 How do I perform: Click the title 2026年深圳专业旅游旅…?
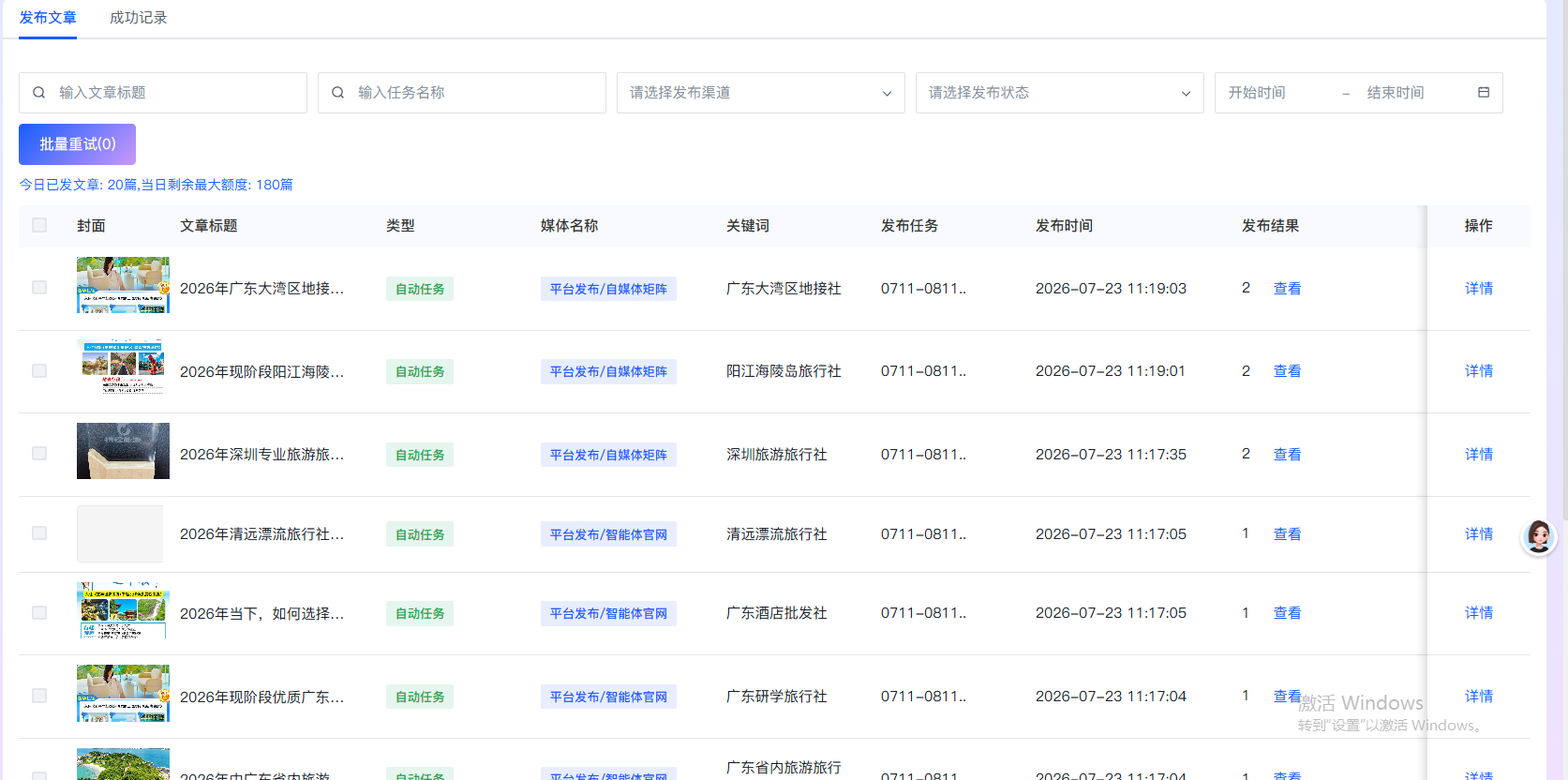[262, 455]
